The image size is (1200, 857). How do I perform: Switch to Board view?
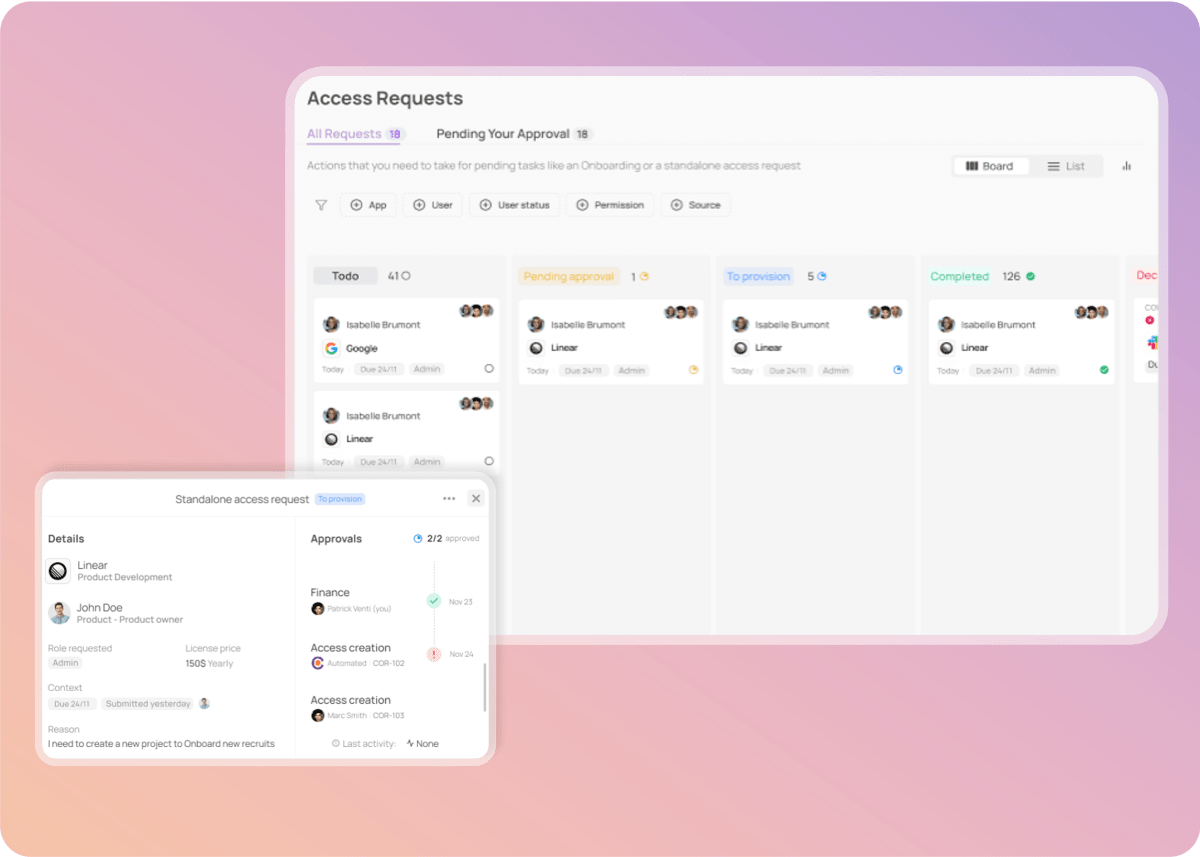coord(990,166)
